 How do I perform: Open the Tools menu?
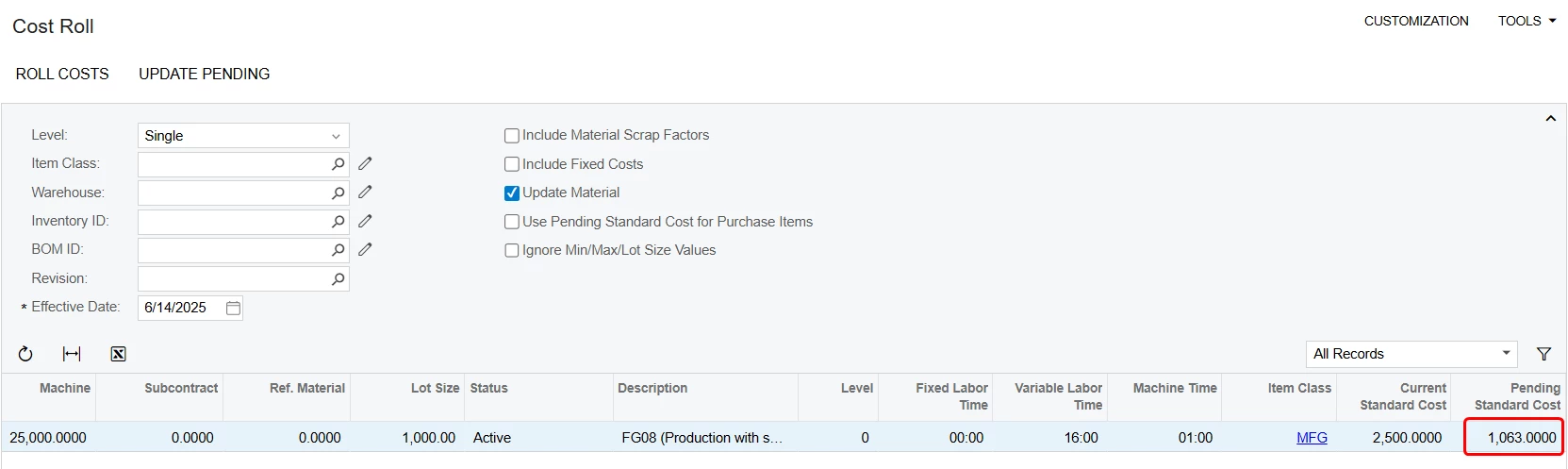click(1527, 21)
